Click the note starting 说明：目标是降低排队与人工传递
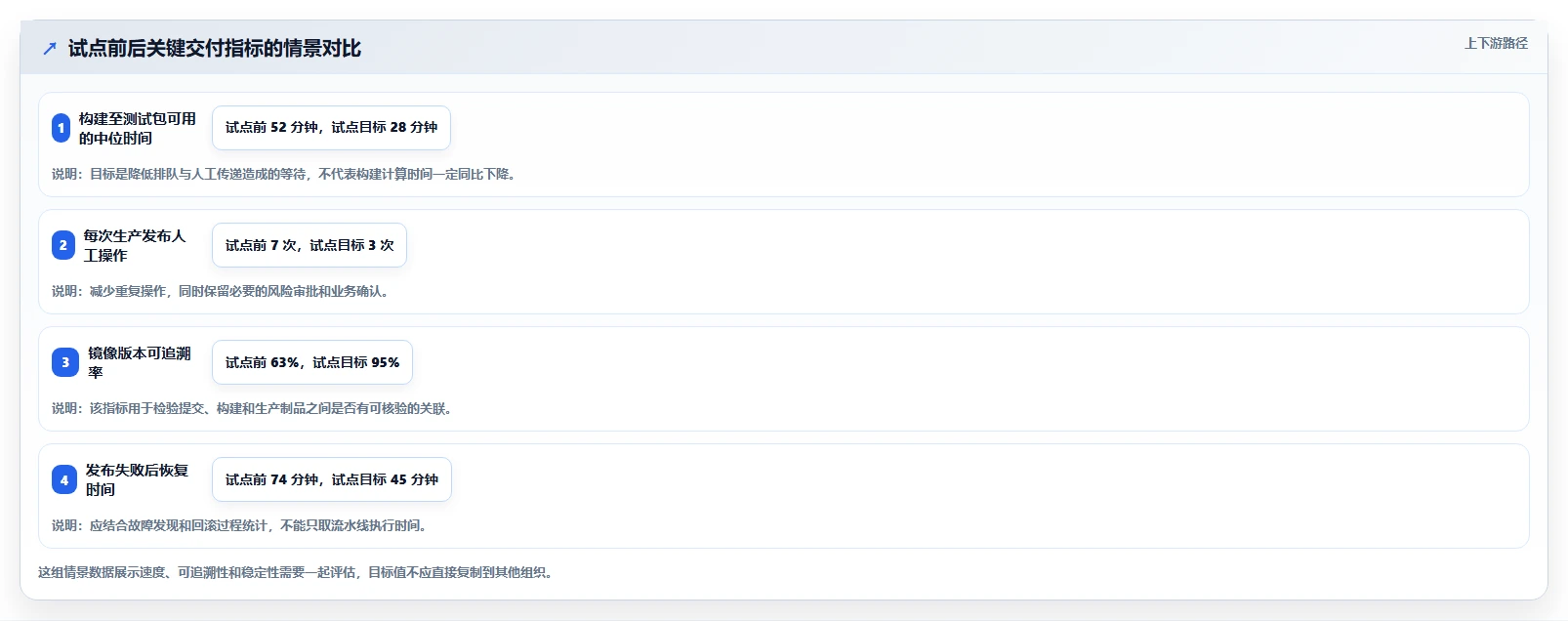 point(286,174)
